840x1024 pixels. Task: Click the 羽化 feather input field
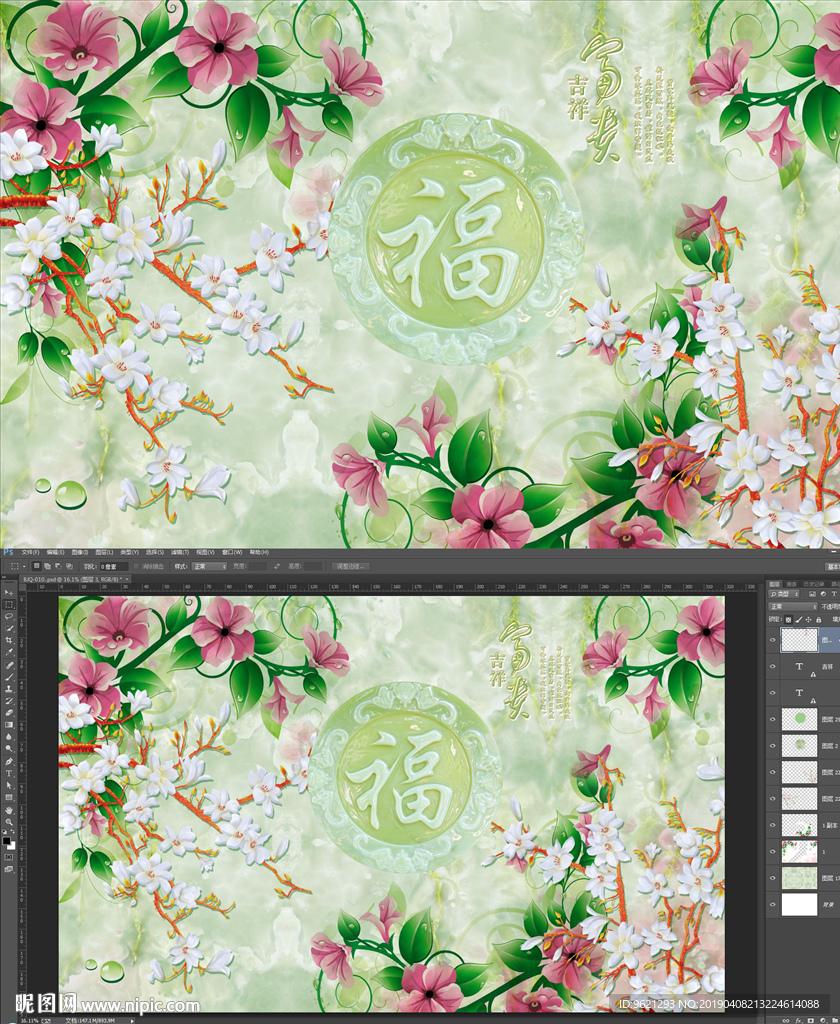pyautogui.click(x=114, y=566)
